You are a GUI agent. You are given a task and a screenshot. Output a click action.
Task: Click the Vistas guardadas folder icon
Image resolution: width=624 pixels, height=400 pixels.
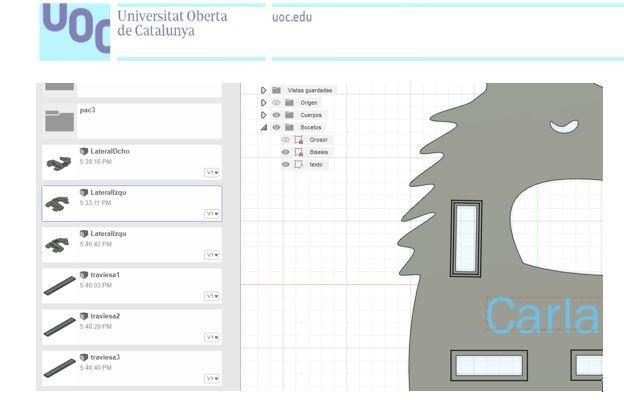click(x=276, y=90)
